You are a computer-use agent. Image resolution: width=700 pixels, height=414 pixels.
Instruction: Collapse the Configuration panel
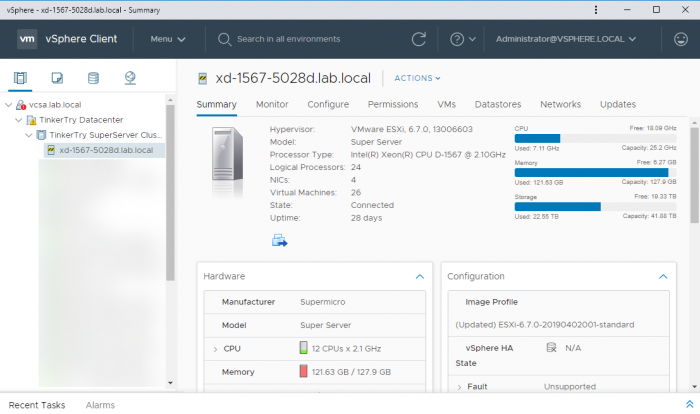coord(663,276)
